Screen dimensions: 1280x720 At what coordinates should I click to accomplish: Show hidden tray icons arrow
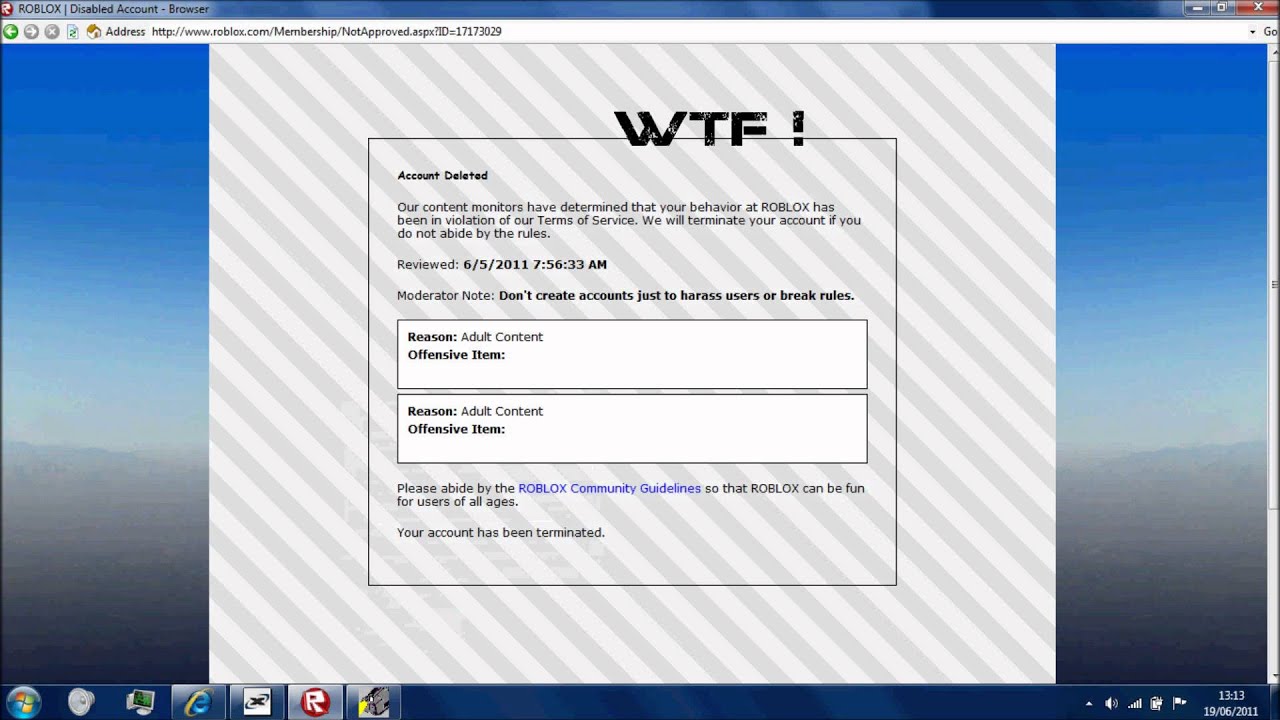tap(1089, 703)
